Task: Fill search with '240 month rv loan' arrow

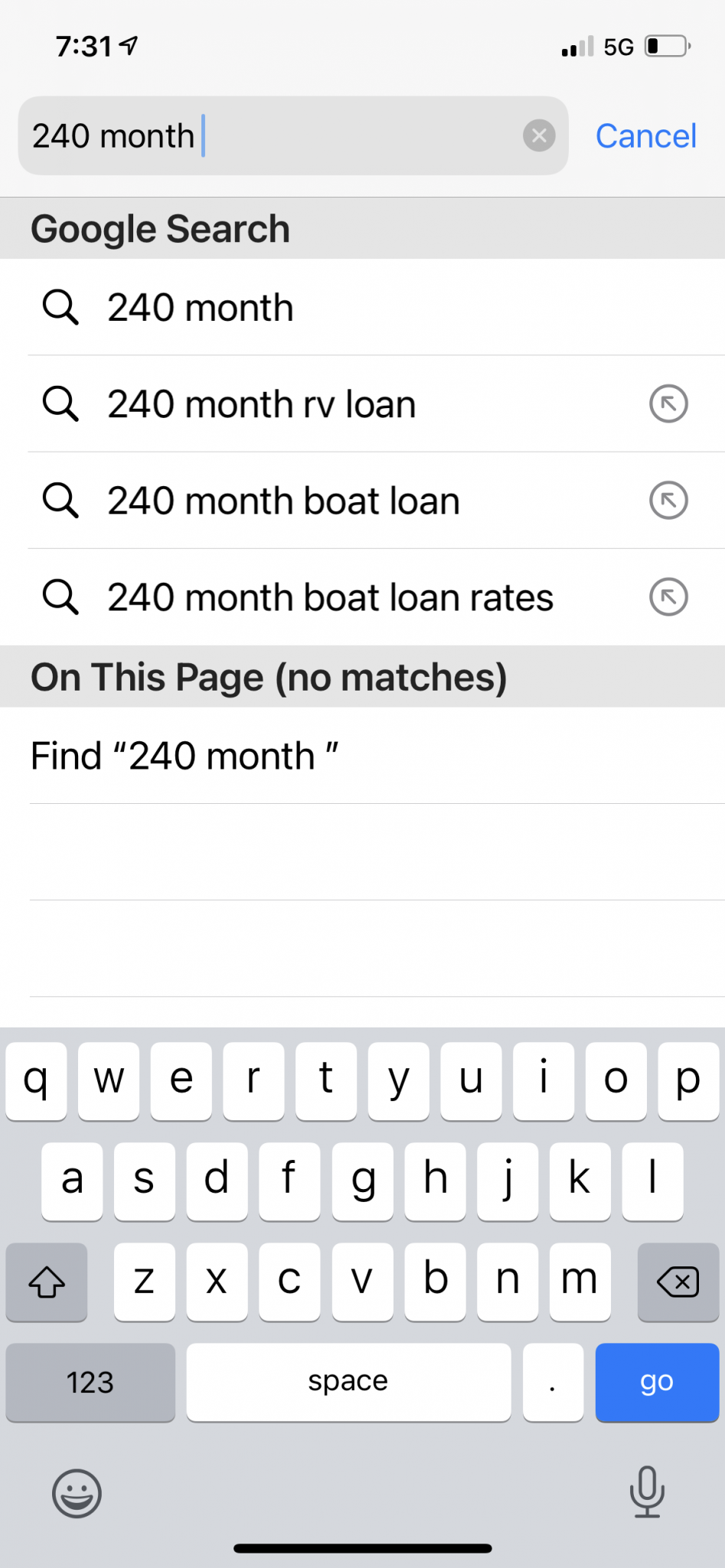Action: [x=668, y=403]
